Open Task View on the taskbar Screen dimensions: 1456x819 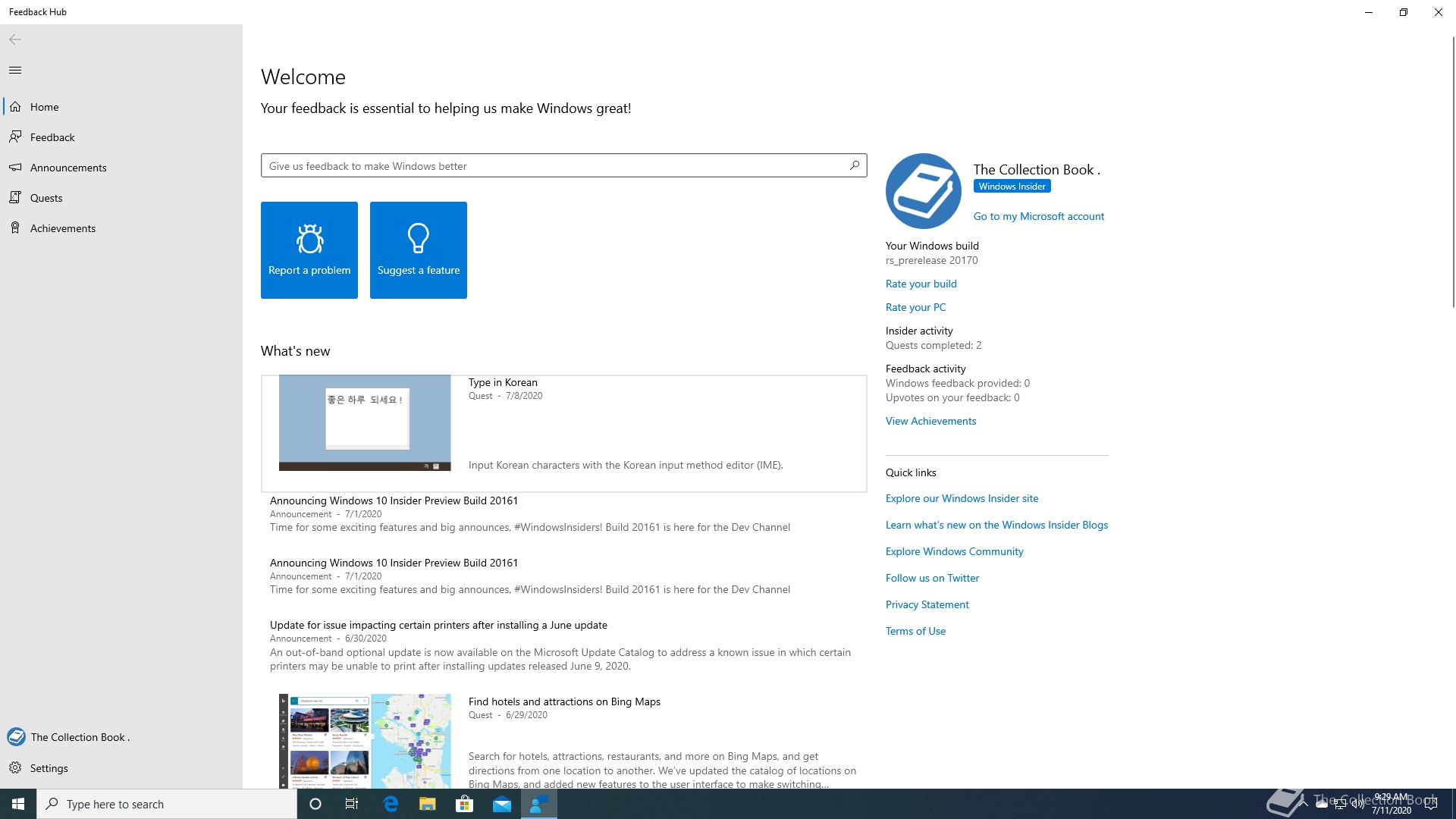click(x=352, y=804)
